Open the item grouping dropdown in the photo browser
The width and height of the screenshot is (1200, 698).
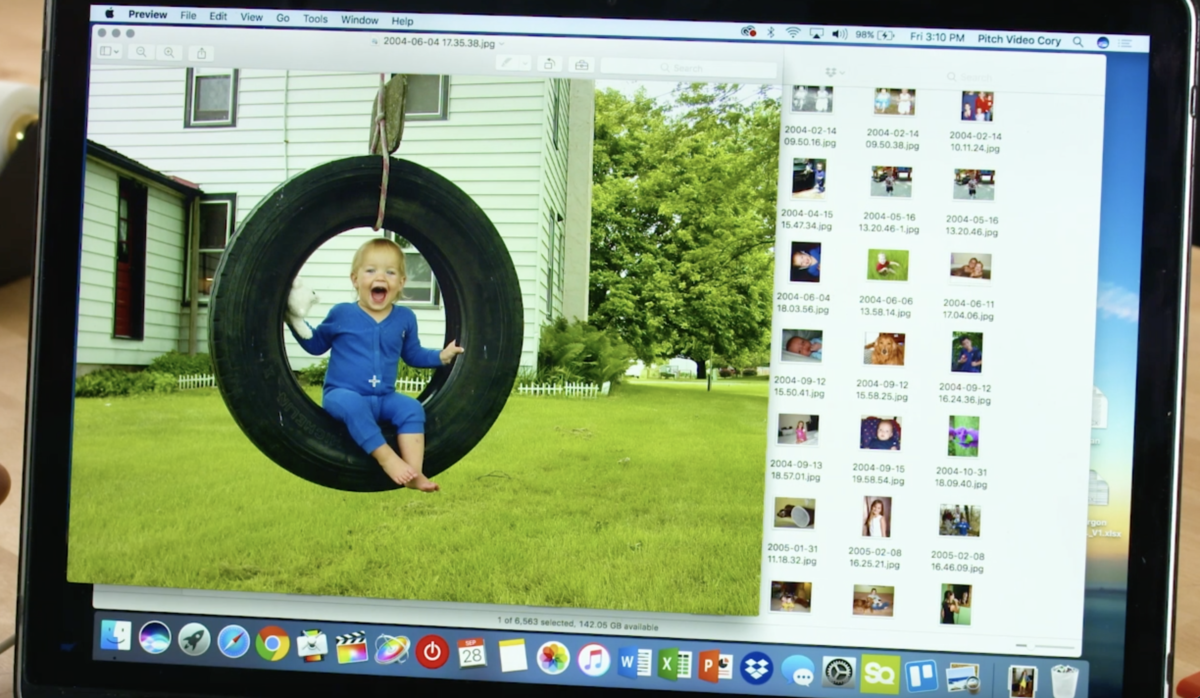click(x=833, y=74)
